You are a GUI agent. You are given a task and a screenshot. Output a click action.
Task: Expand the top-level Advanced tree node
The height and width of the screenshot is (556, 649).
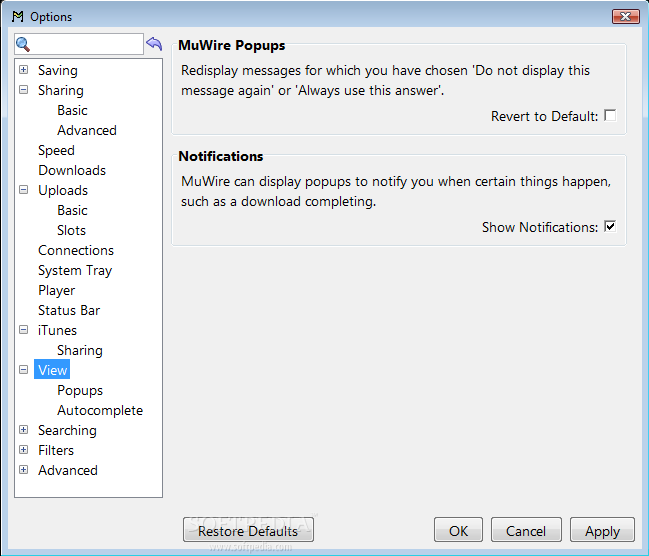coord(24,469)
